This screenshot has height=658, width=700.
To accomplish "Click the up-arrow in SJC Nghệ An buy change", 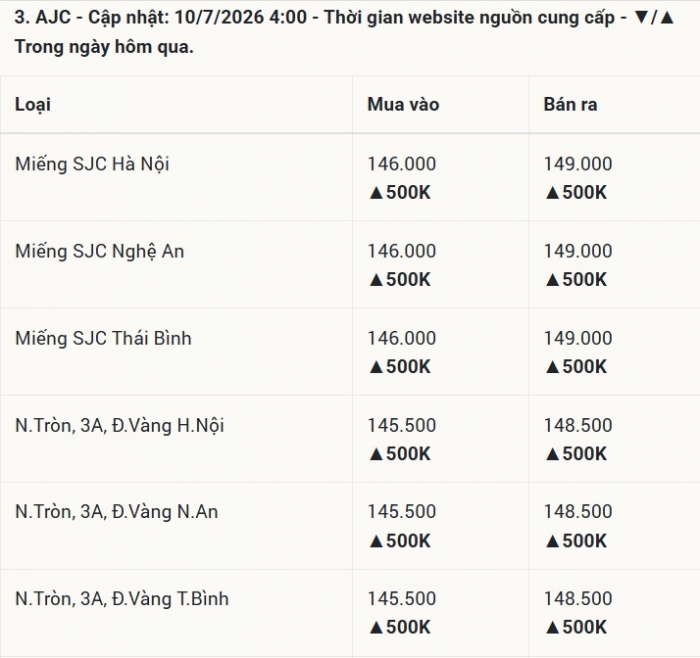I will (x=376, y=280).
